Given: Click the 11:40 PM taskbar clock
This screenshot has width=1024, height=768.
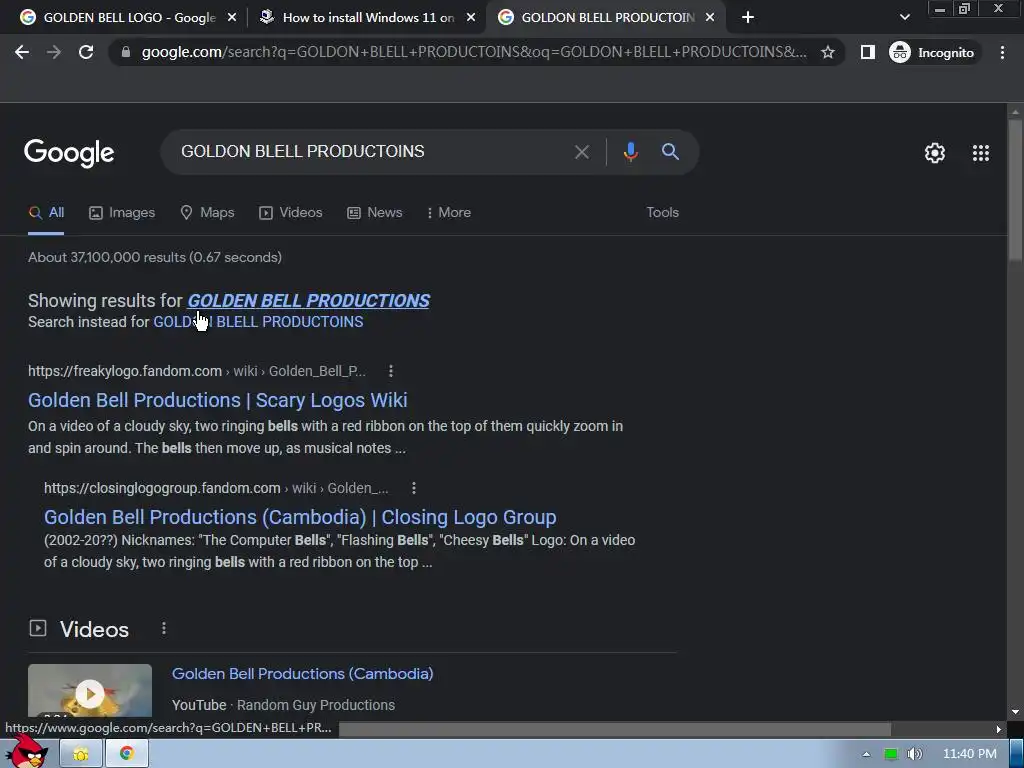Looking at the screenshot, I should tap(970, 754).
